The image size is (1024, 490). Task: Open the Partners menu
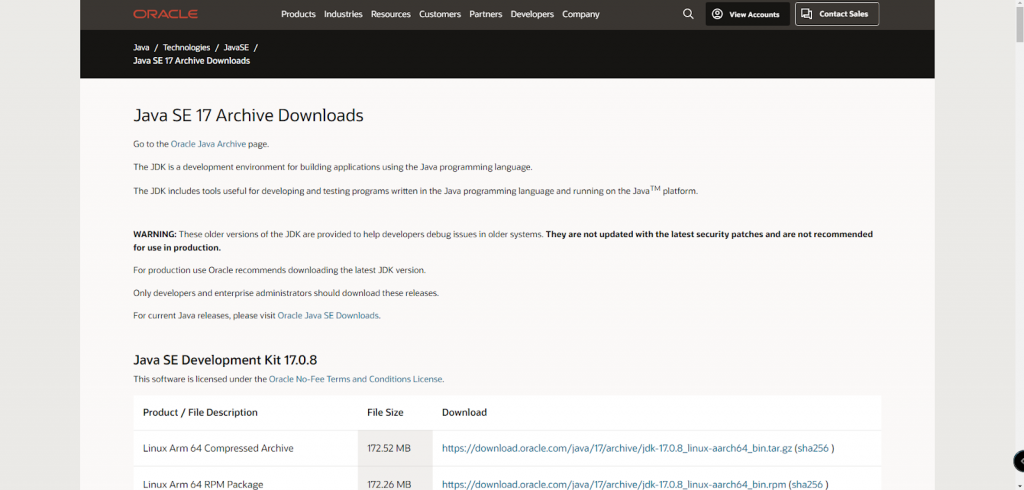pos(485,14)
